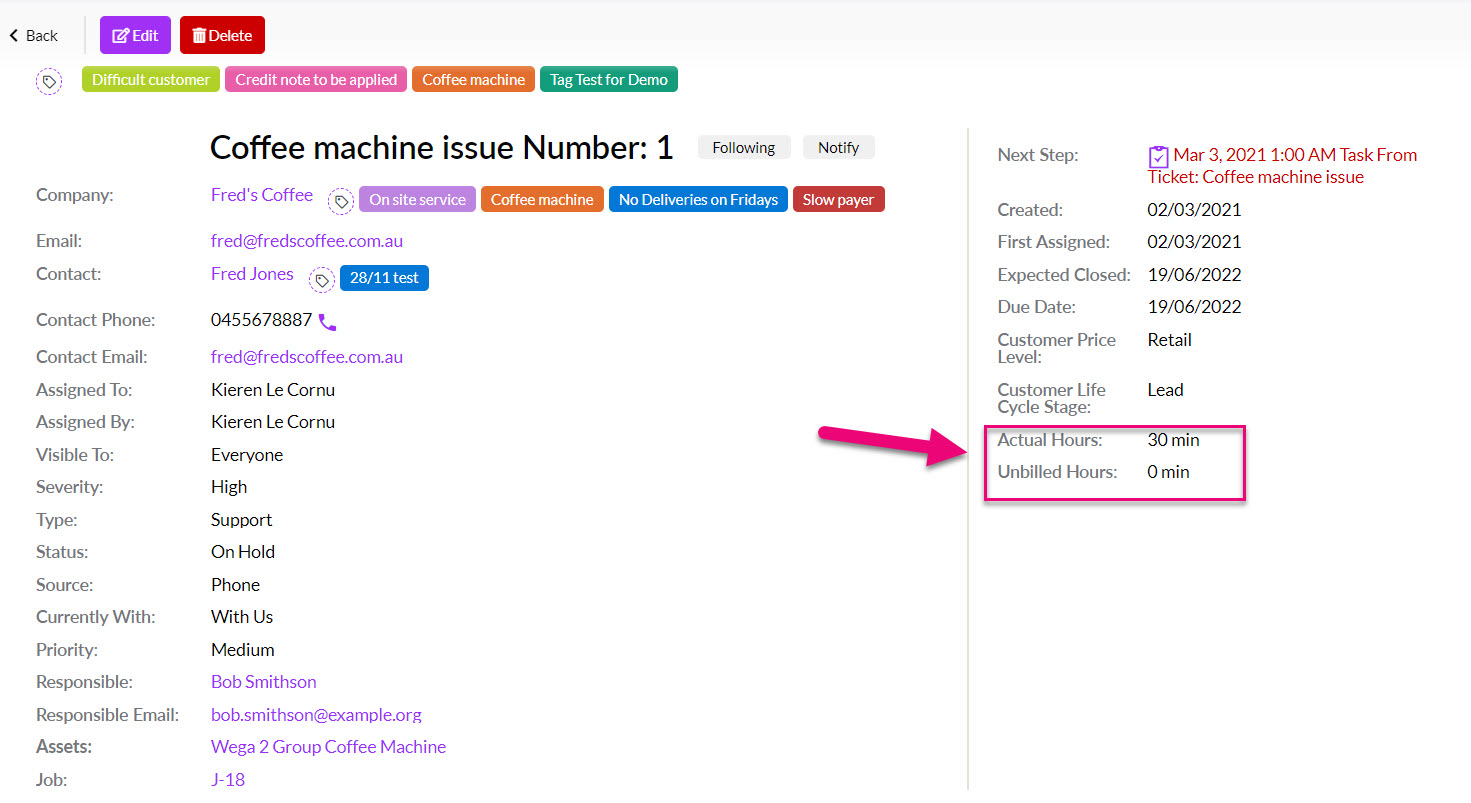Click the Visible To value Everyone

coord(247,455)
